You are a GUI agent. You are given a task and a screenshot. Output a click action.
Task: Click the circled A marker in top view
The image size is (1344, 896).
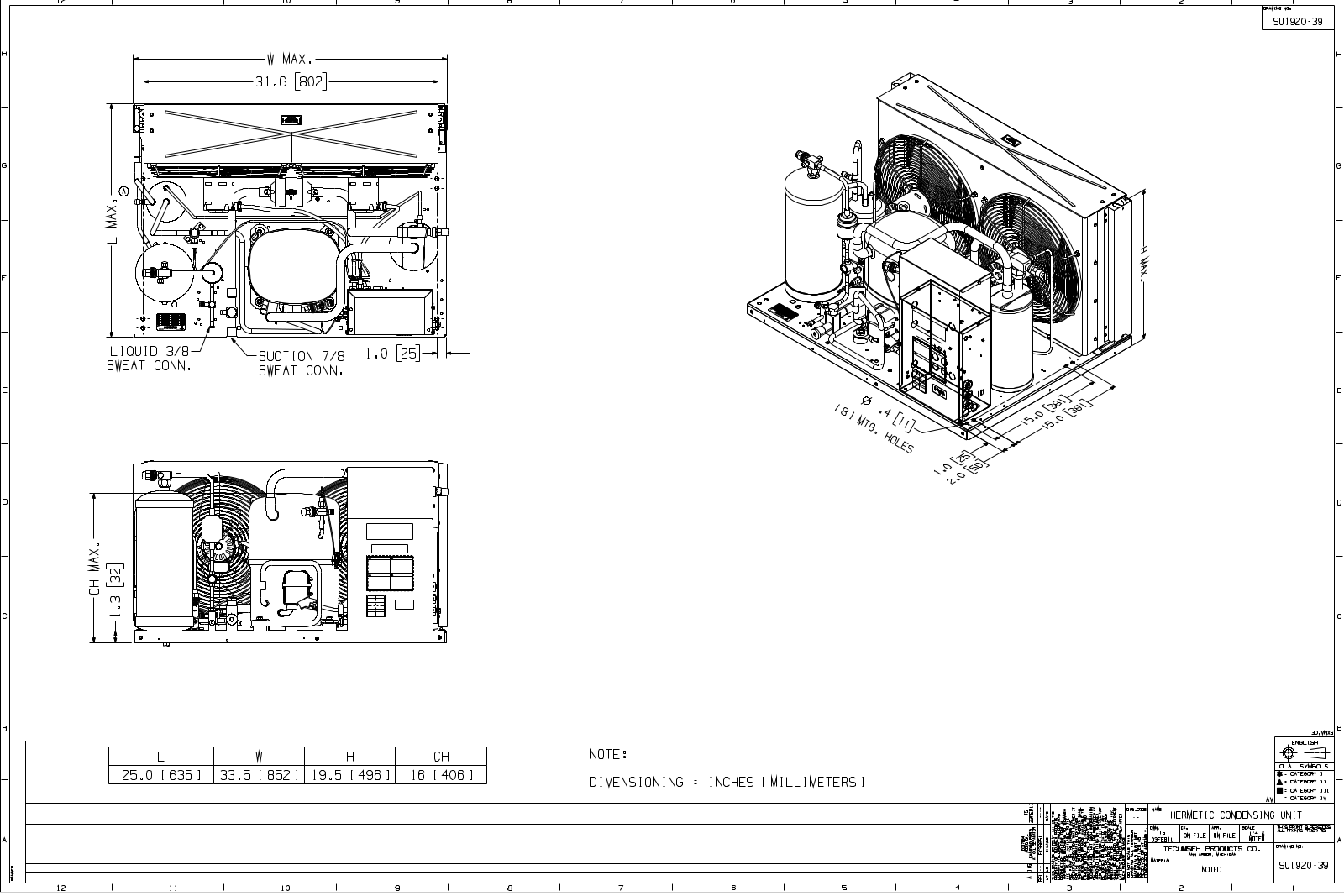click(x=124, y=191)
